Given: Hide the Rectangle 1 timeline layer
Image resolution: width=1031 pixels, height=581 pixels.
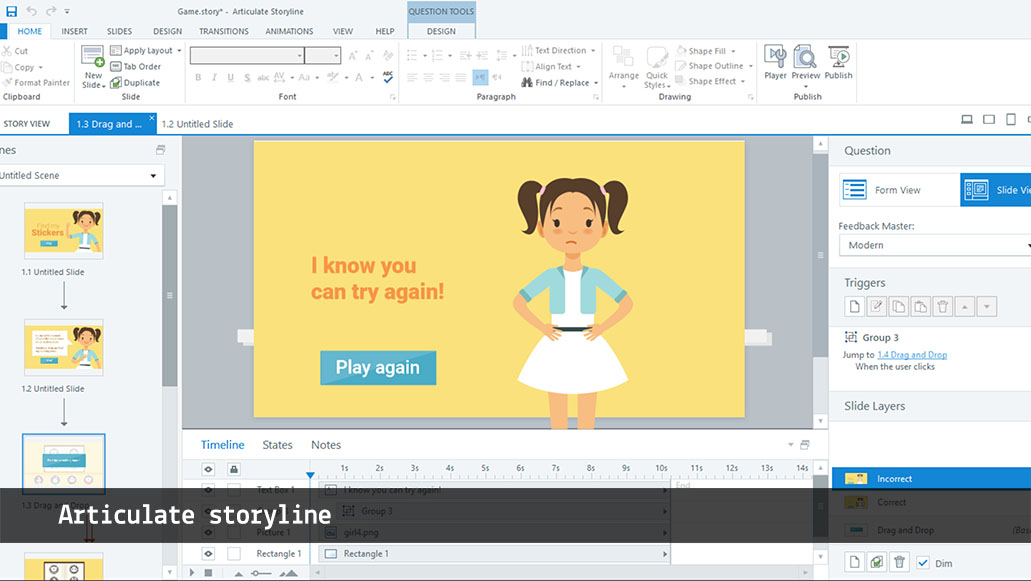Looking at the screenshot, I should point(208,554).
